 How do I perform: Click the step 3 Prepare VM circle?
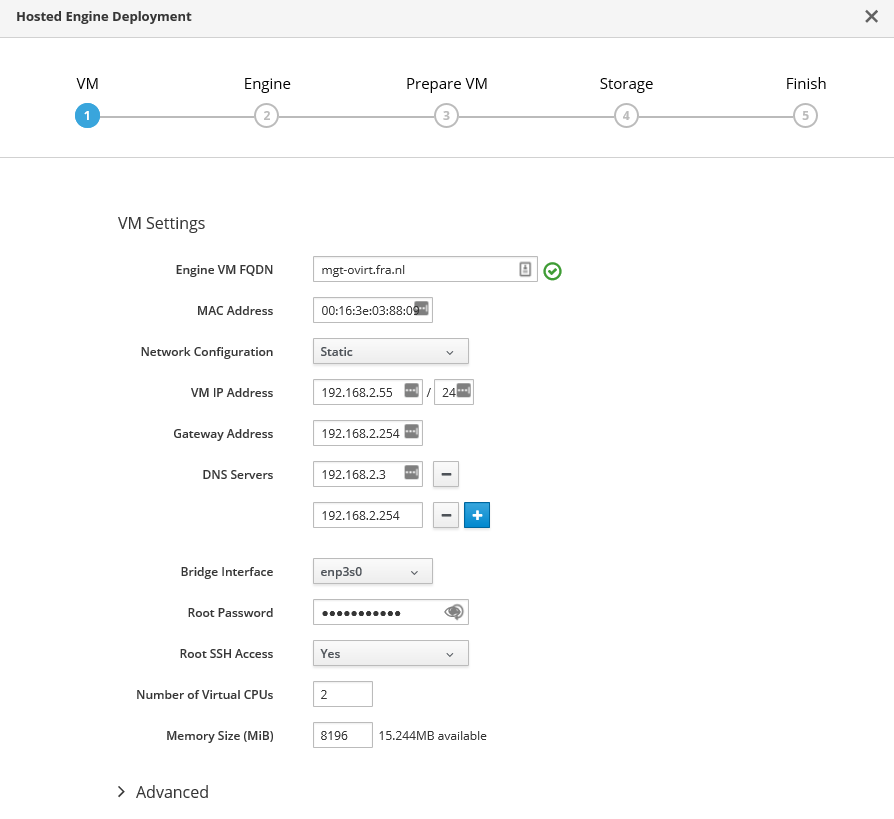(446, 116)
